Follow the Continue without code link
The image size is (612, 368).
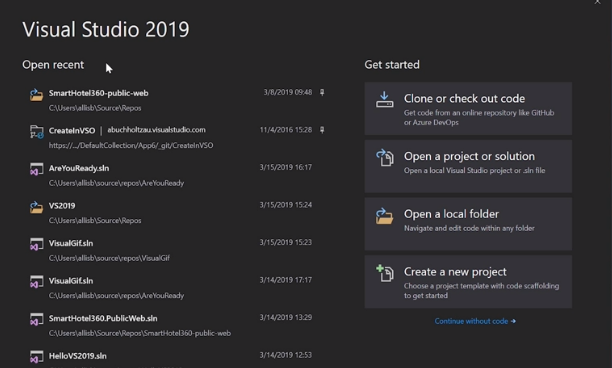475,321
